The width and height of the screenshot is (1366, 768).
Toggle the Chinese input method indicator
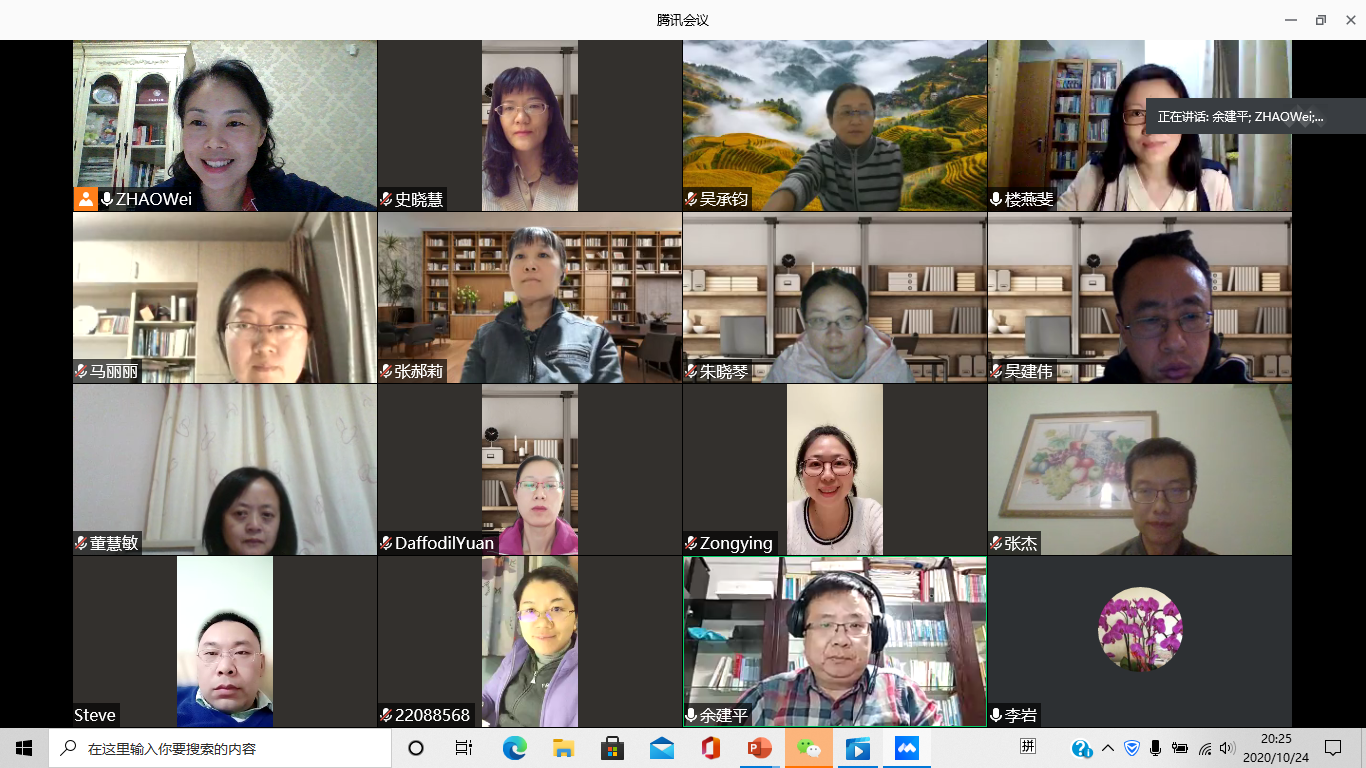(x=1028, y=747)
